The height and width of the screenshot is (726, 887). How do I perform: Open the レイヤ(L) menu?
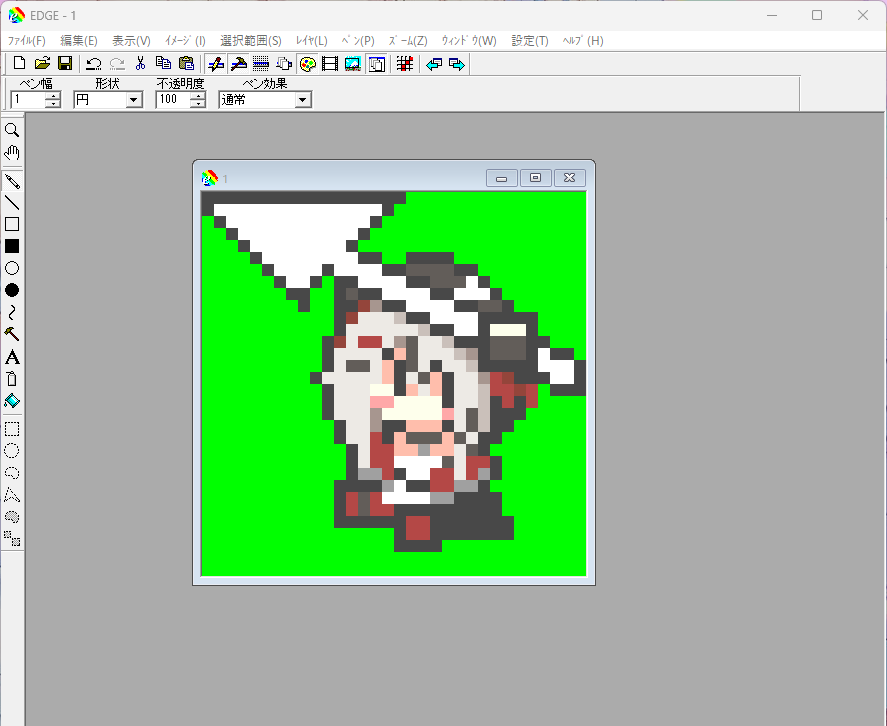click(x=312, y=41)
